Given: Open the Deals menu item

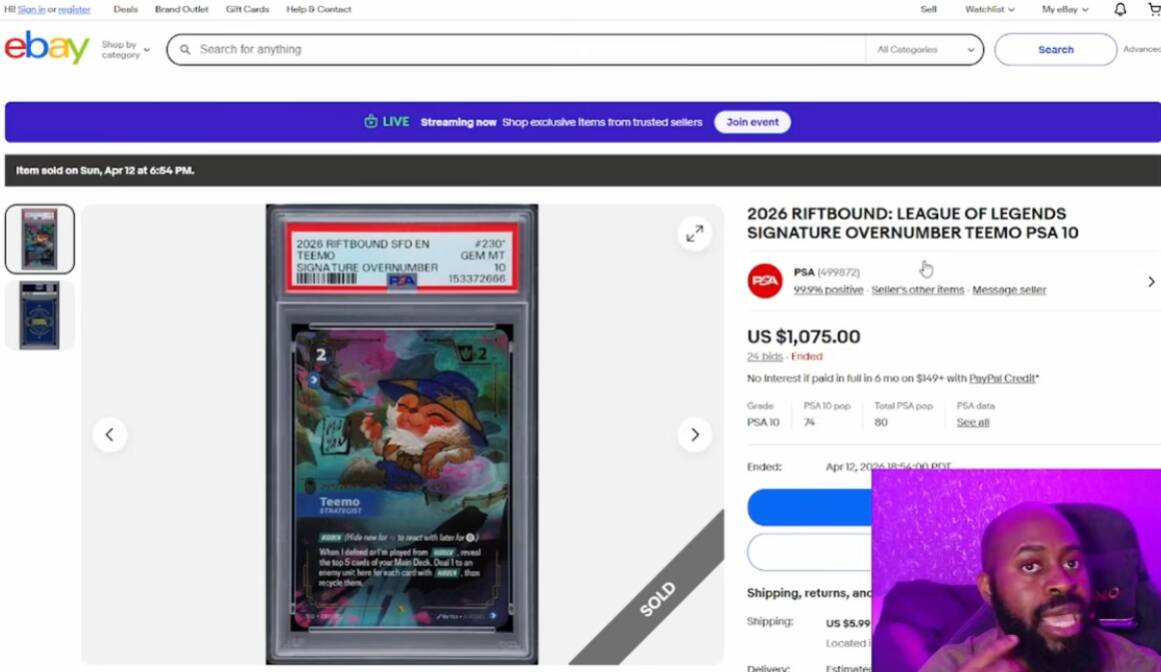Looking at the screenshot, I should [125, 9].
